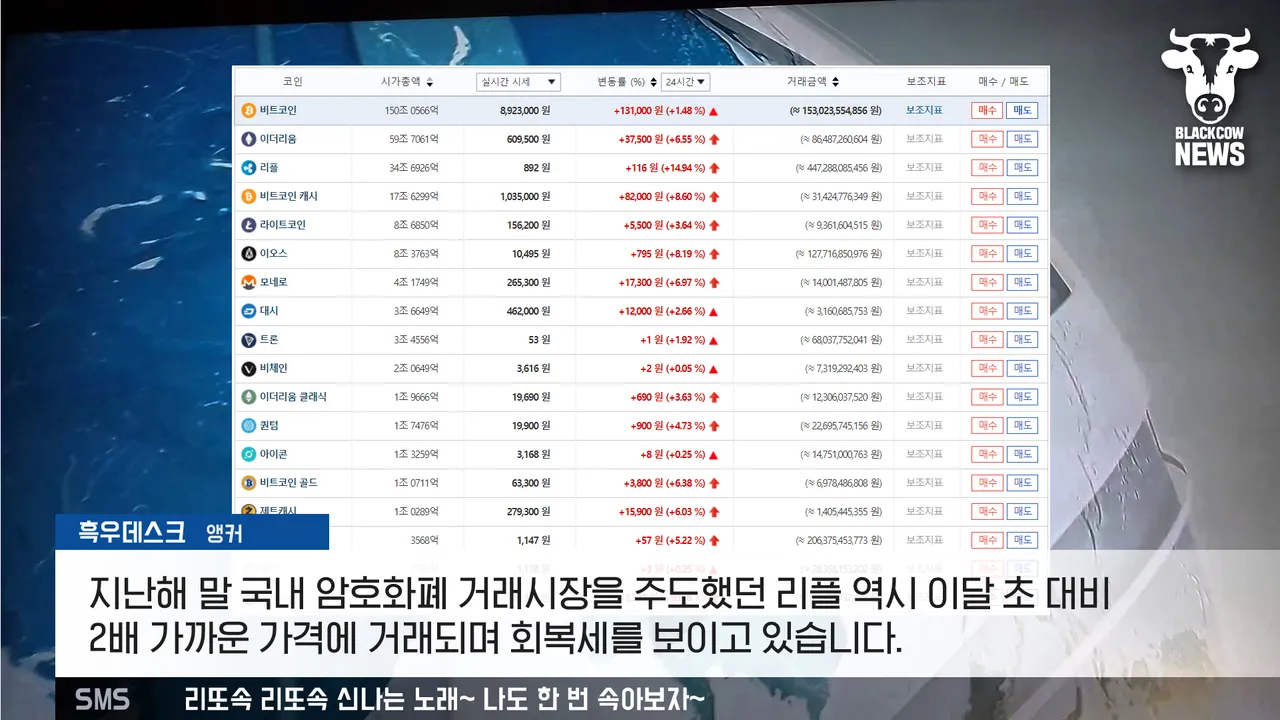Select the 이더리움 coin name
This screenshot has width=1280, height=720.
(278, 139)
